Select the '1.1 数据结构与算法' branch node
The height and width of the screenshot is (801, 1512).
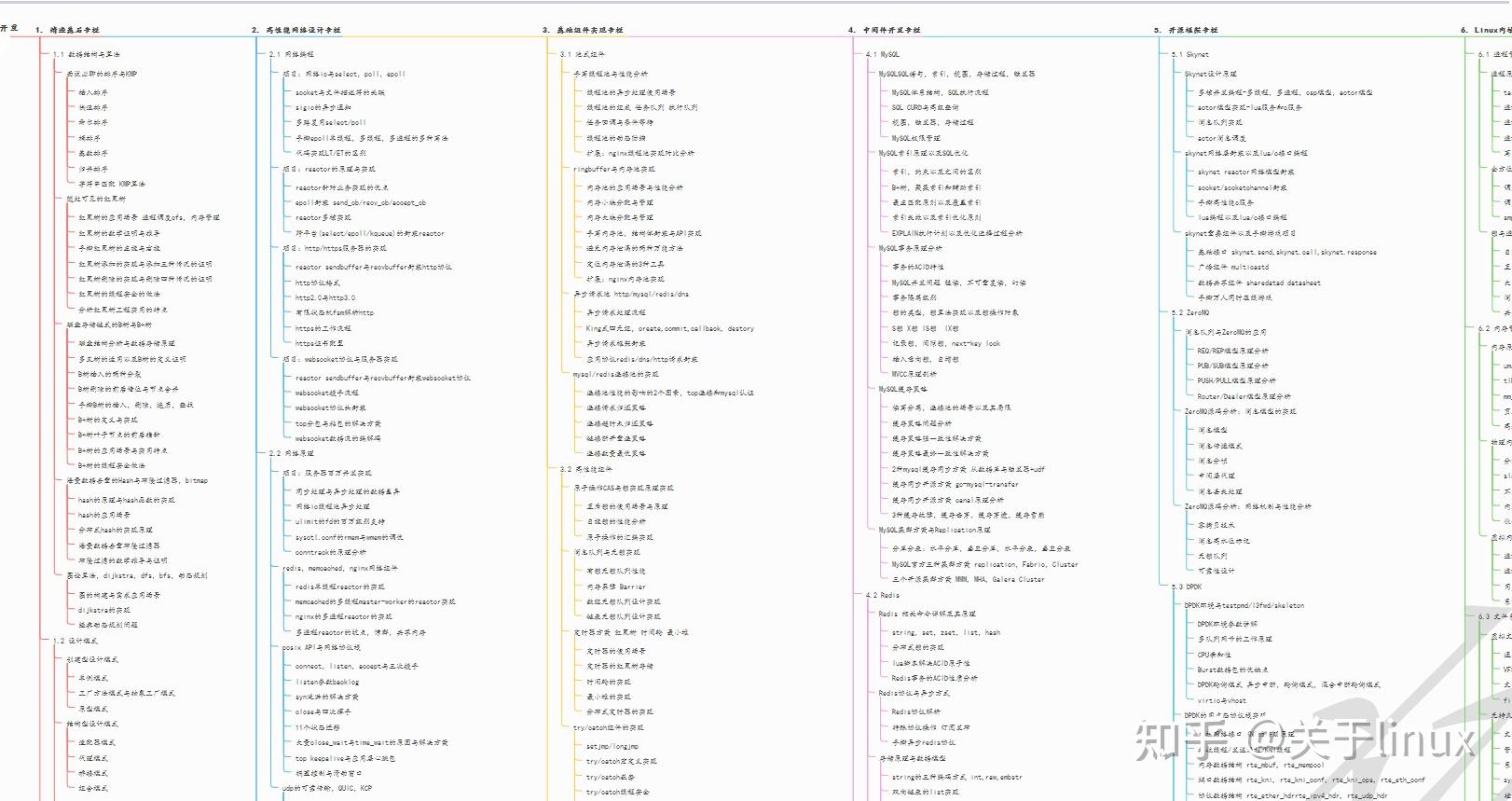click(x=86, y=54)
